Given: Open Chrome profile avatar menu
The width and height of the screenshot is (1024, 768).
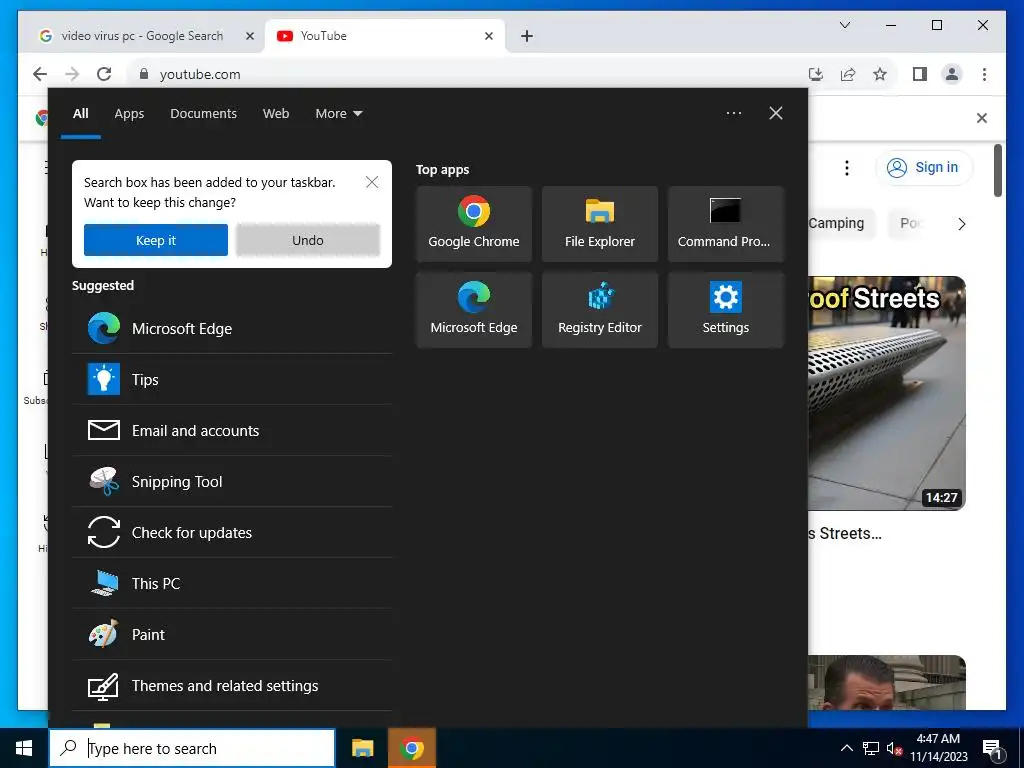Looking at the screenshot, I should coord(952,74).
